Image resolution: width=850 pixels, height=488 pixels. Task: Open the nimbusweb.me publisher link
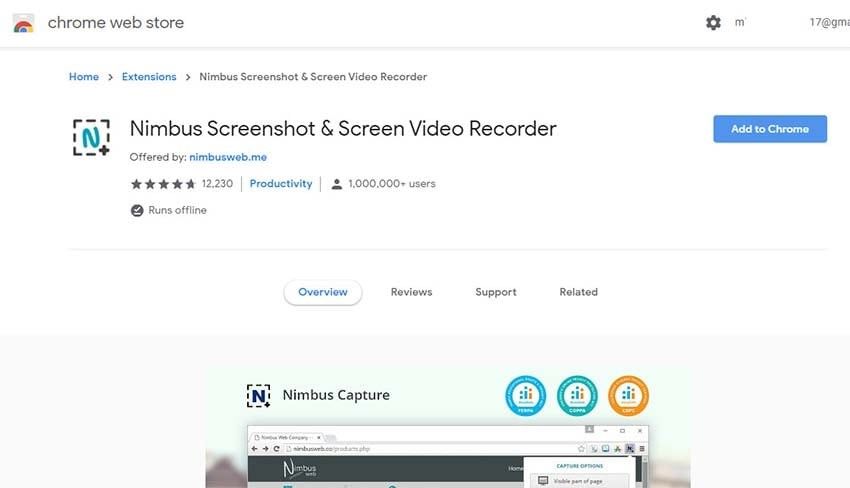coord(228,157)
